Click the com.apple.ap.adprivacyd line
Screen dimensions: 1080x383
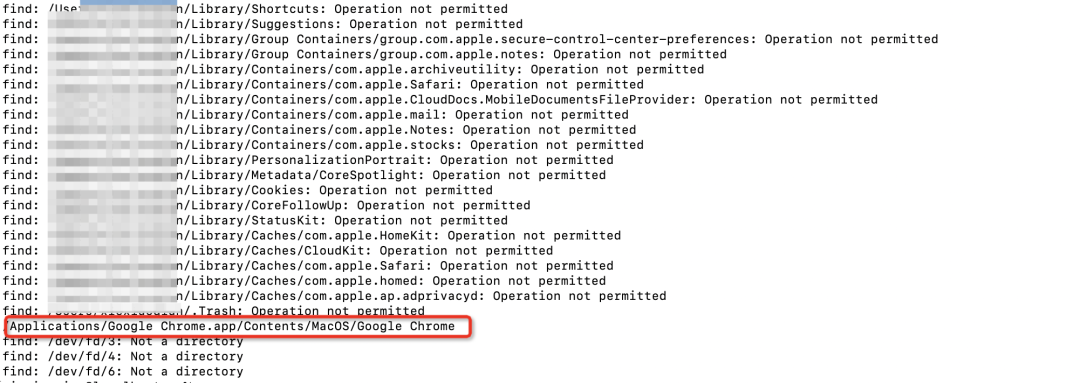point(334,297)
